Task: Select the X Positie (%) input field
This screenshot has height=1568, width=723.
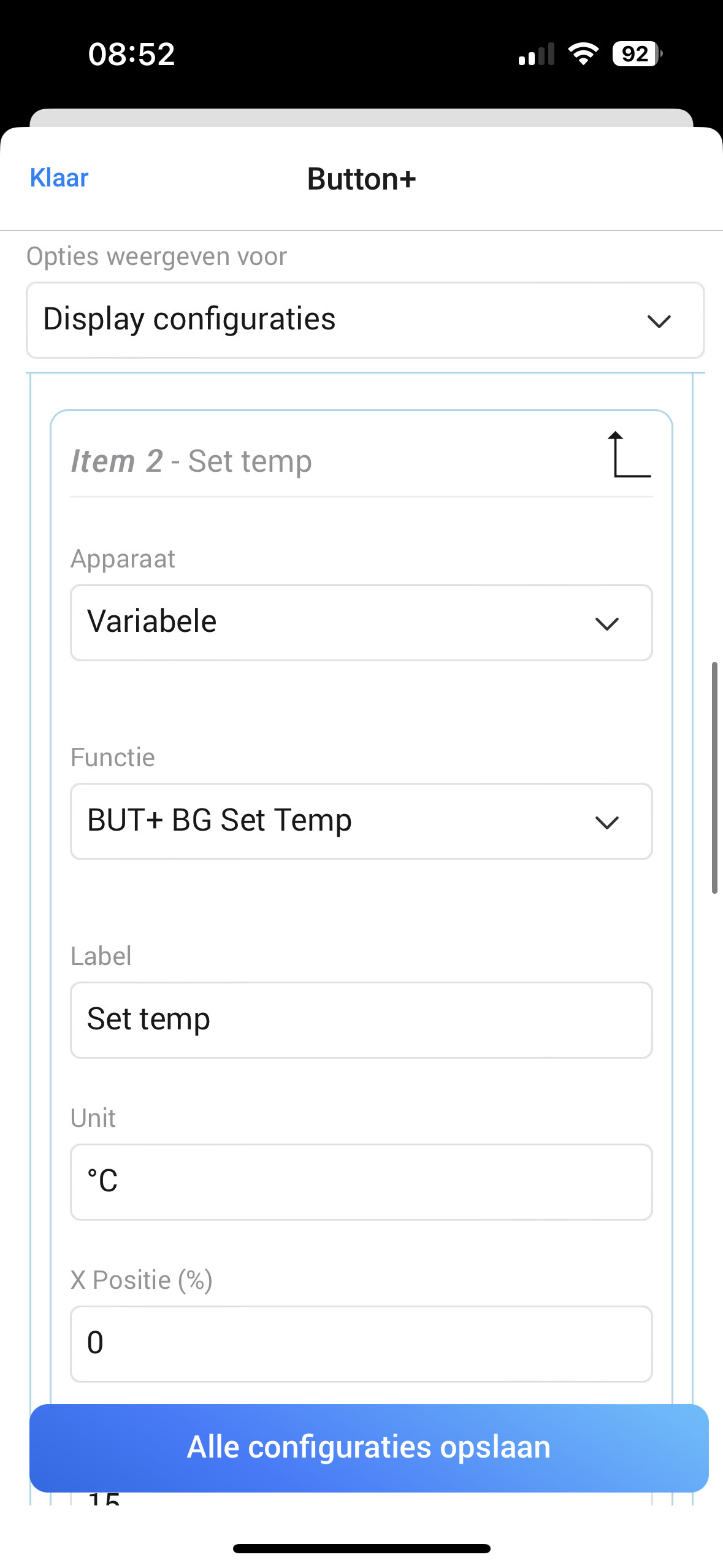Action: pos(361,1344)
